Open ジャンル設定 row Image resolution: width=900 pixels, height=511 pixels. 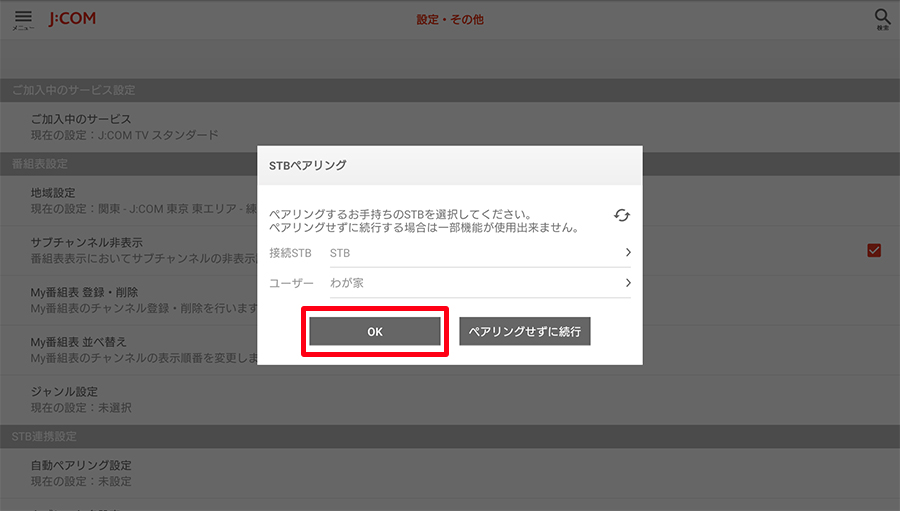pos(450,400)
